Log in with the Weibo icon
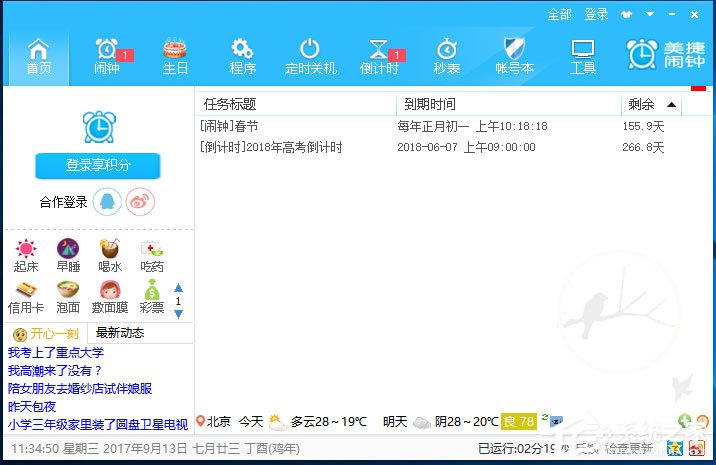Viewport: 716px width, 465px height. [140, 201]
